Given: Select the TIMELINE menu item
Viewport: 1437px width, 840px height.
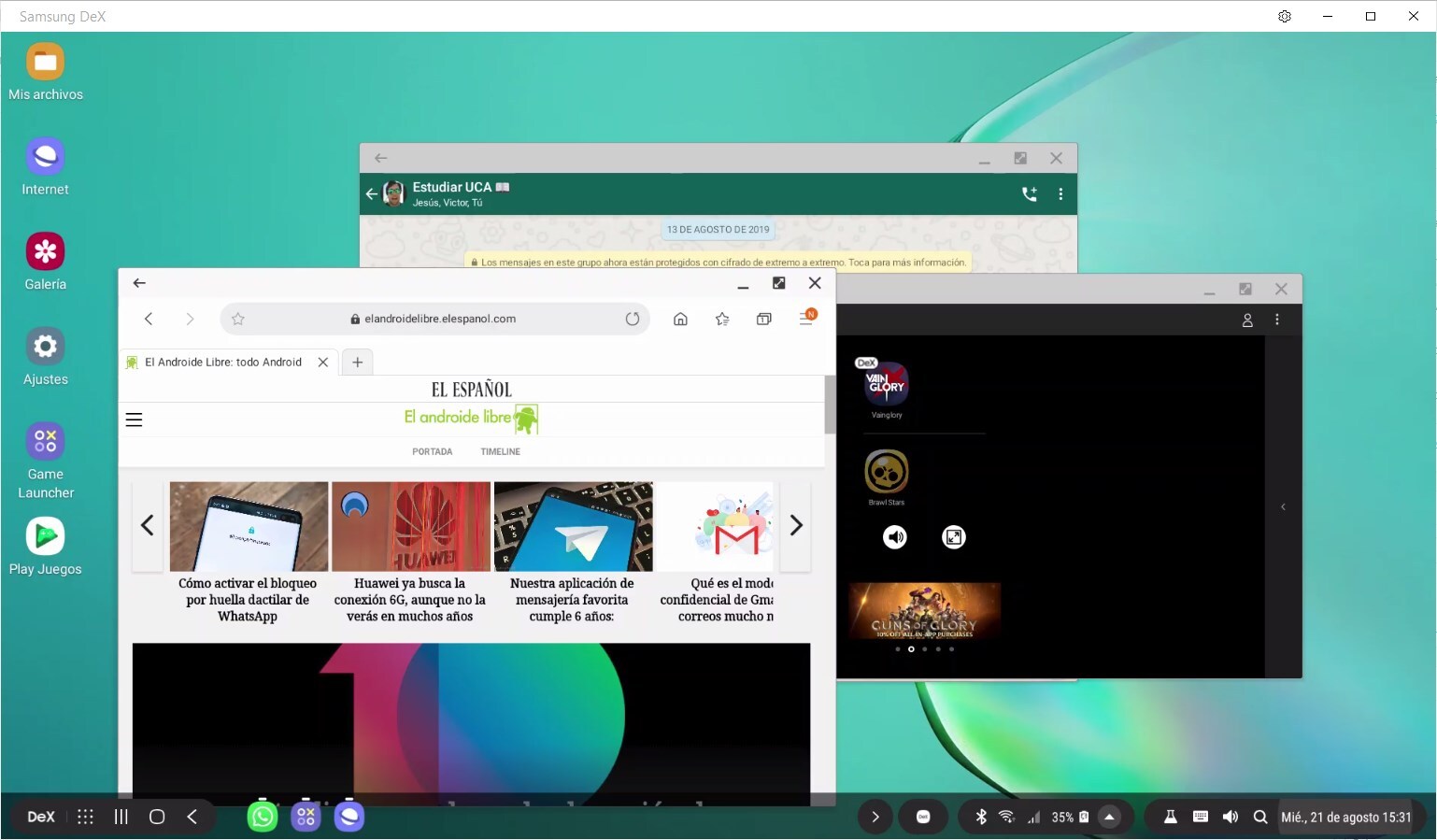Looking at the screenshot, I should (500, 451).
